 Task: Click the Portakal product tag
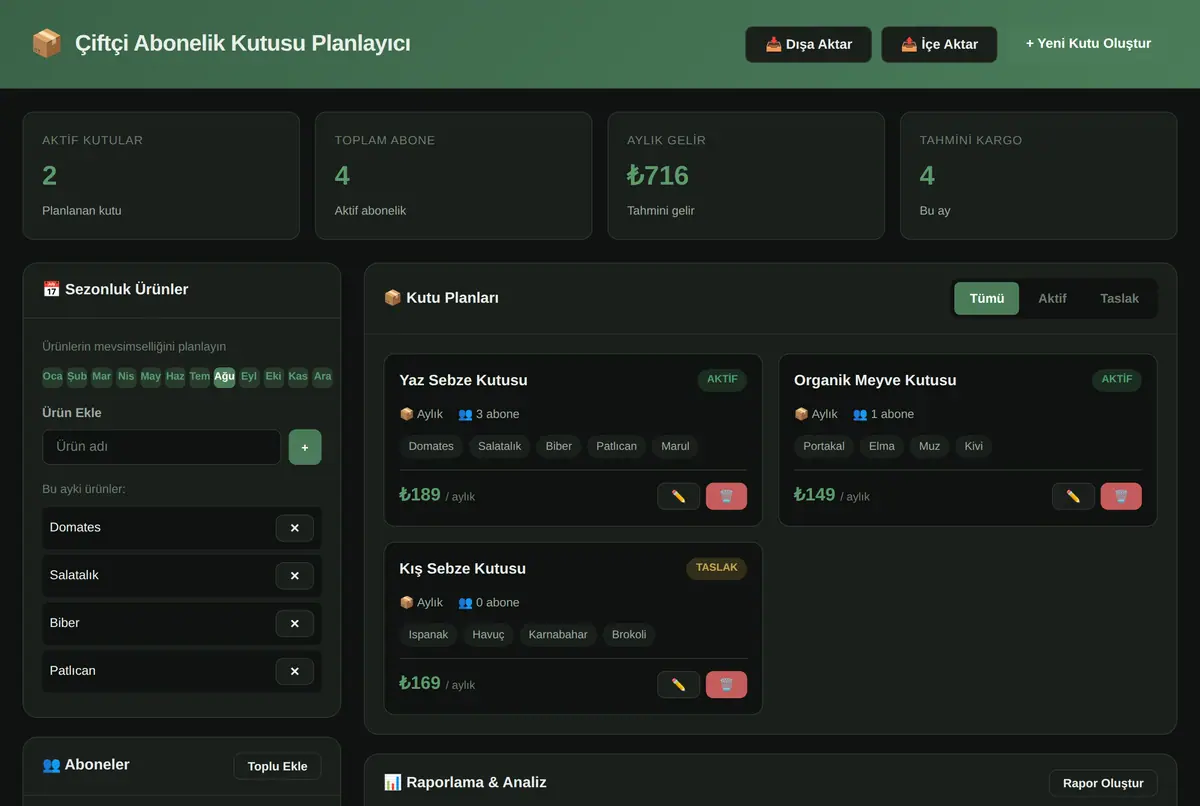[x=824, y=446]
